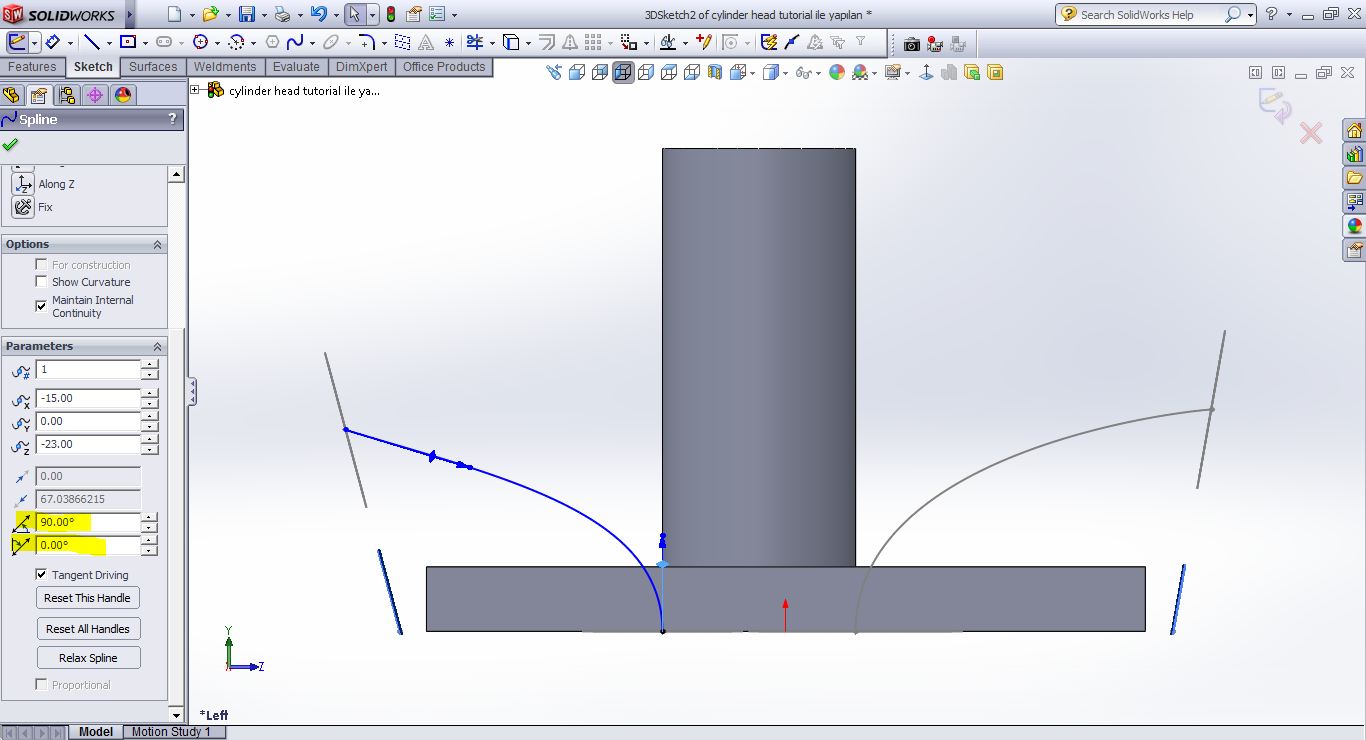
Task: Switch to the Surfaces tab
Action: [x=153, y=67]
